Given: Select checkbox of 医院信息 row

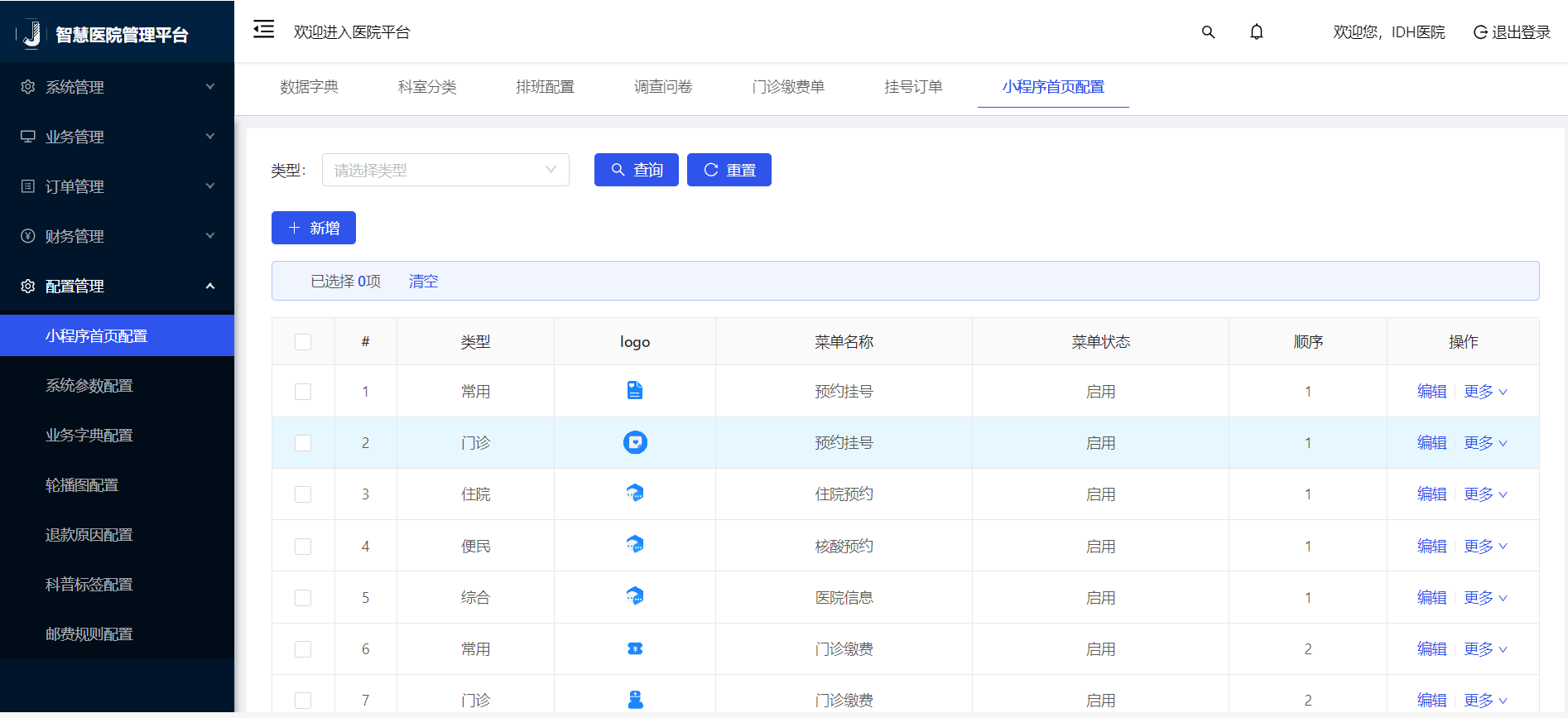Looking at the screenshot, I should coord(303,598).
